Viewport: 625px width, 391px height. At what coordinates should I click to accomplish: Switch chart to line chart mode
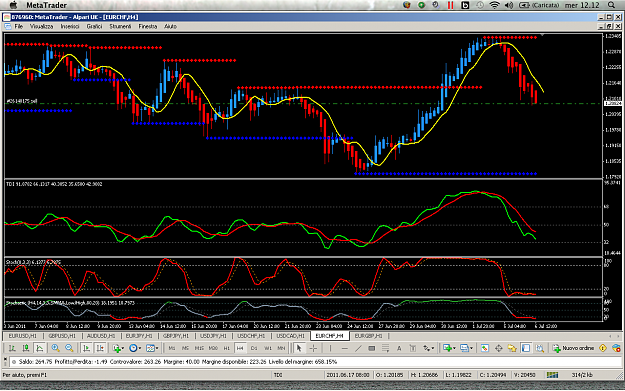click(x=39, y=348)
